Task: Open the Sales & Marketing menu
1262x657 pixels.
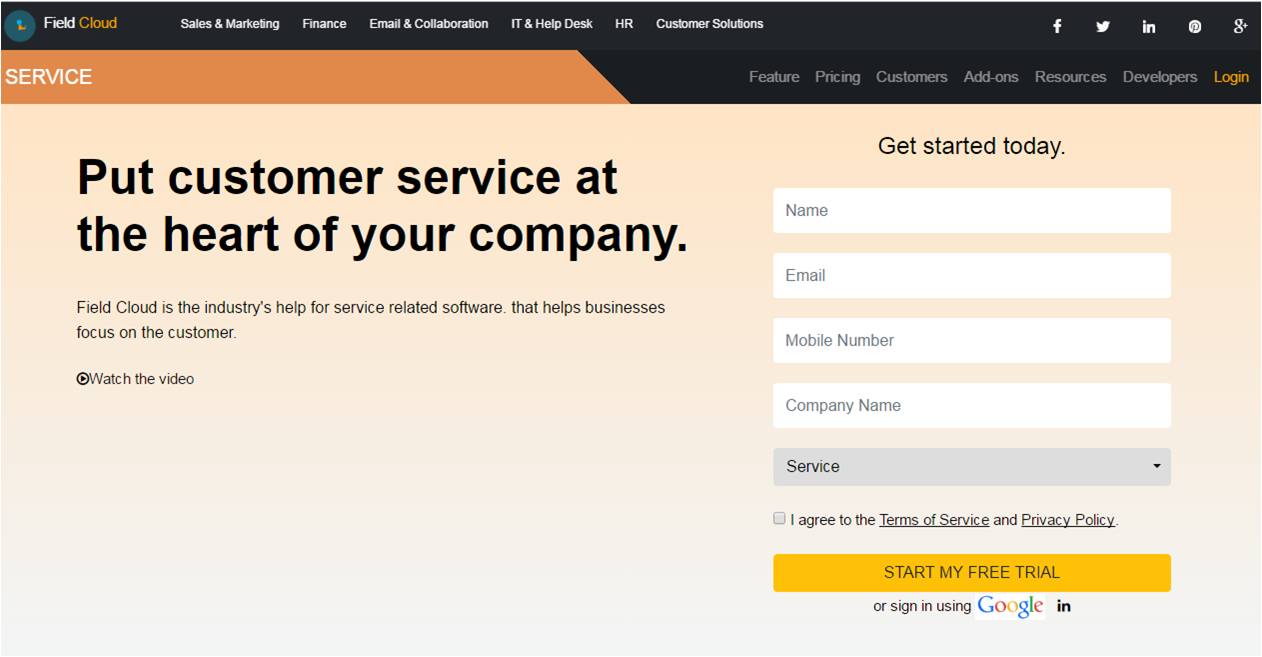Action: [x=230, y=24]
